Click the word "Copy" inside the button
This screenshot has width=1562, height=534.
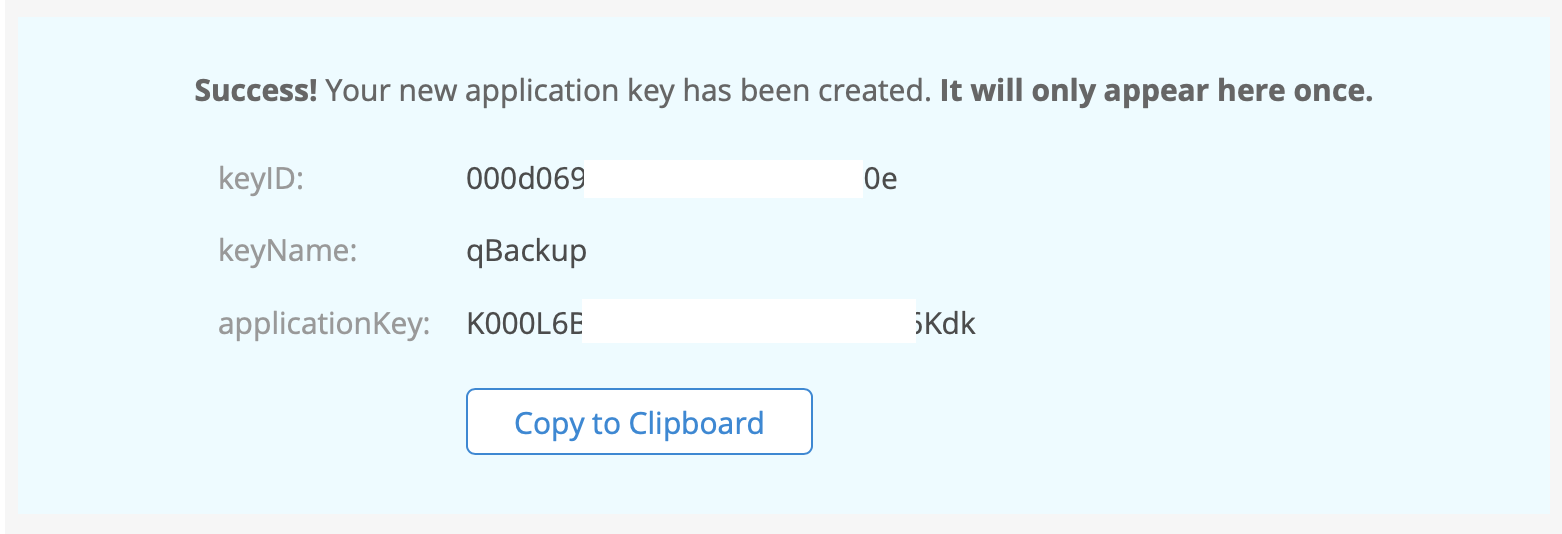[549, 424]
